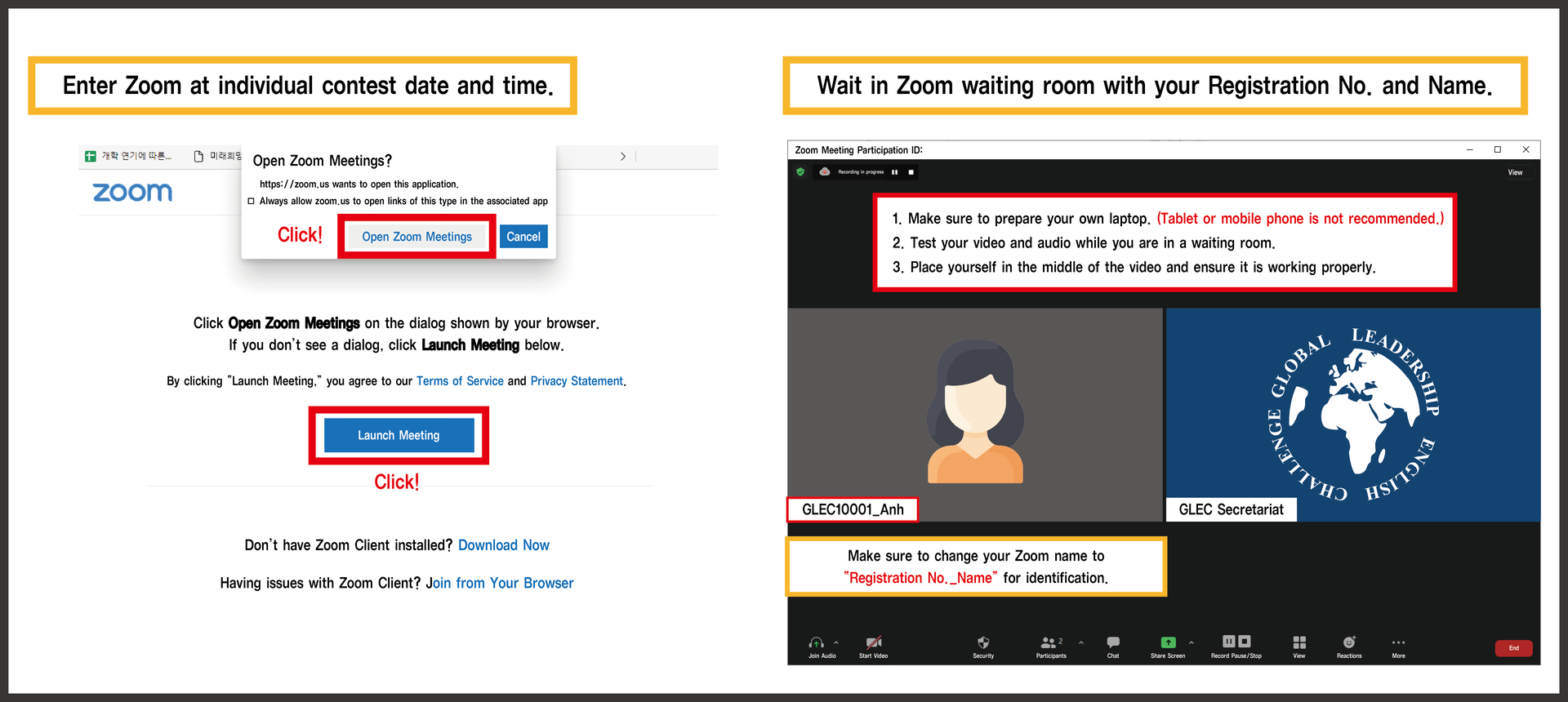
Task: Pause recording using the top indicator control
Action: tap(895, 172)
